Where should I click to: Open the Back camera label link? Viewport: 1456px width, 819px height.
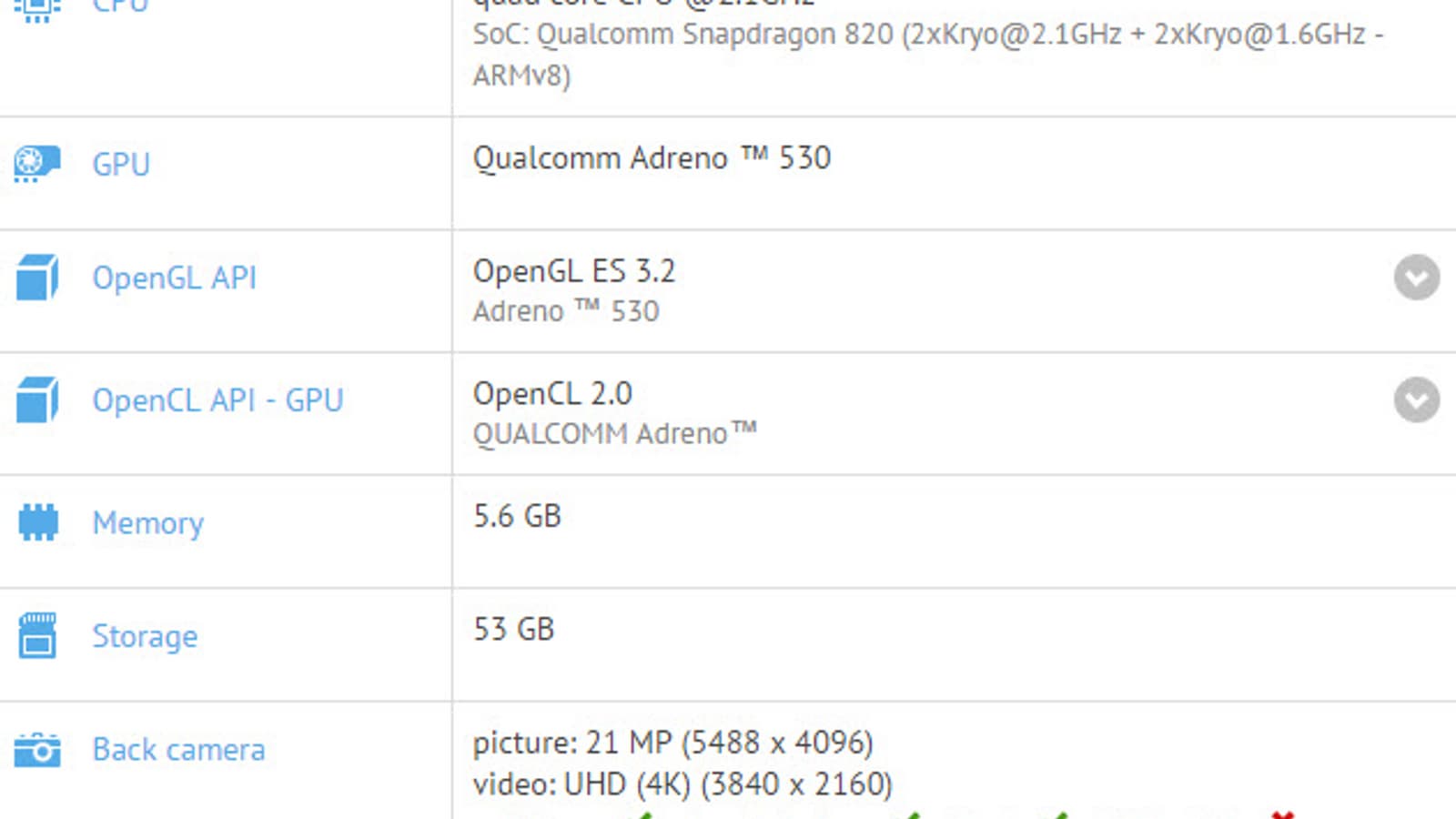pyautogui.click(x=178, y=750)
